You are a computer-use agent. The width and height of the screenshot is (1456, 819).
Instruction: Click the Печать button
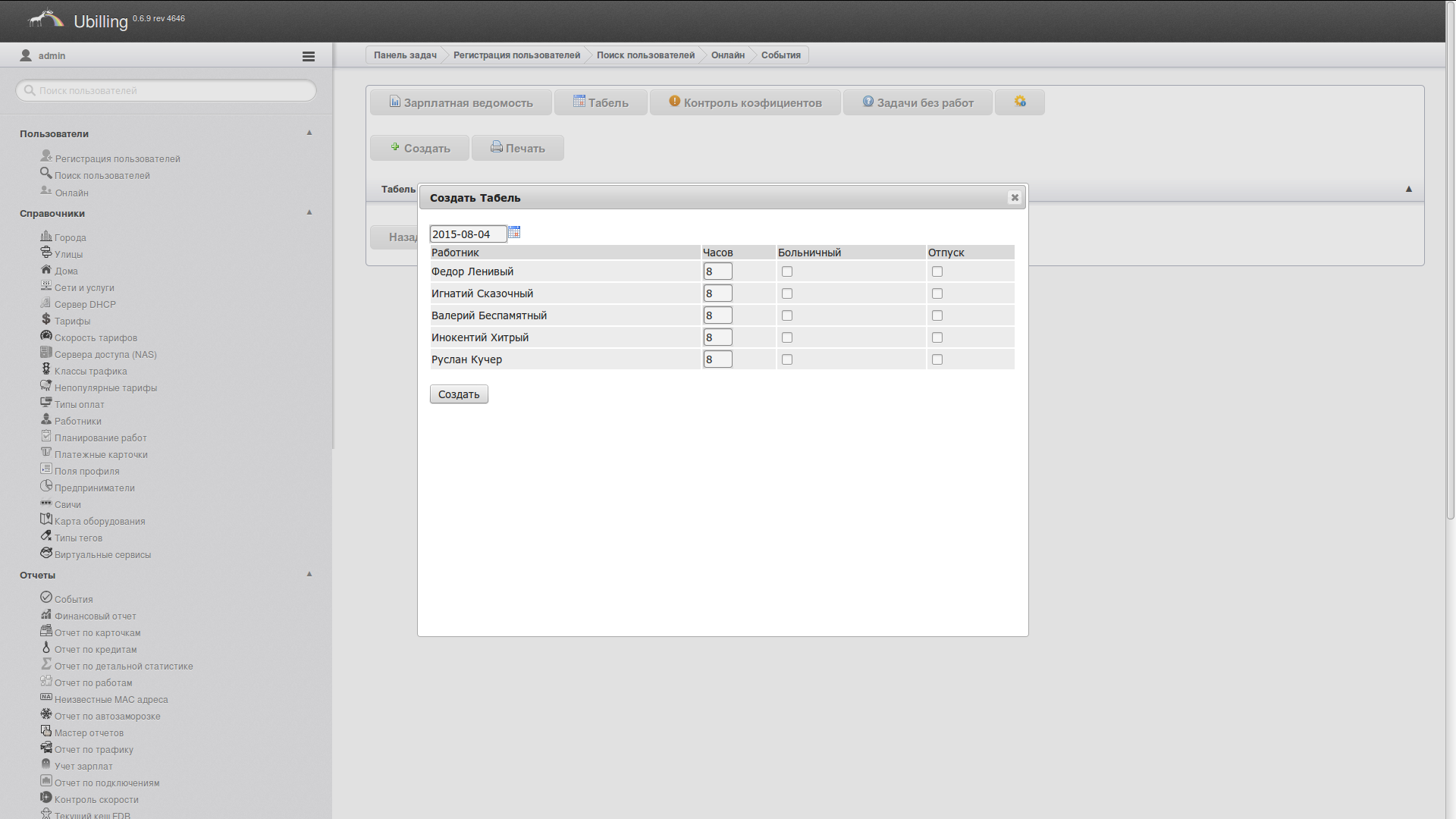click(517, 148)
